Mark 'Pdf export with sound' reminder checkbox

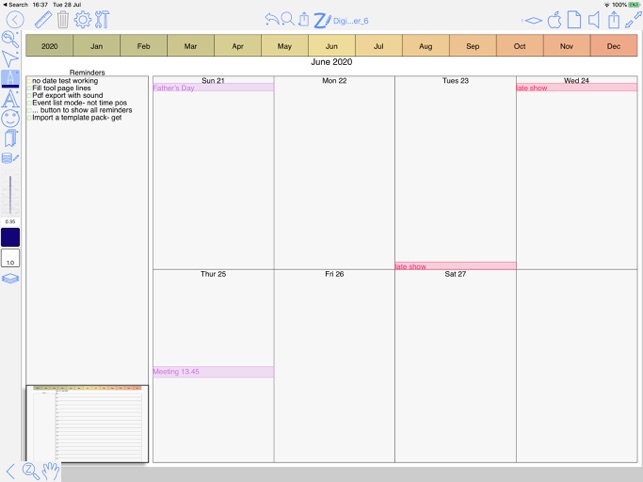[x=29, y=96]
